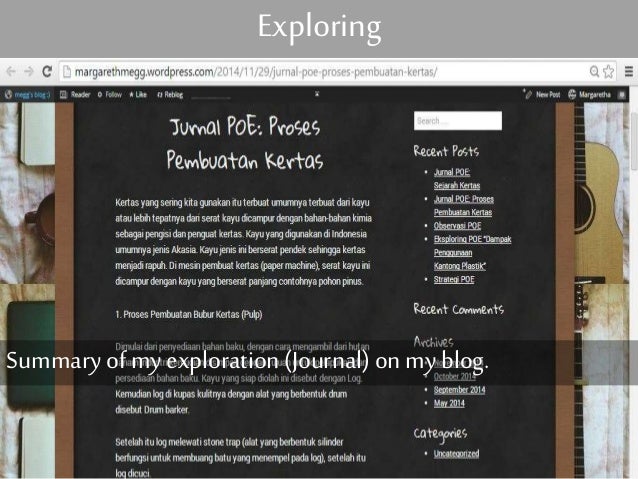Image resolution: width=638 pixels, height=479 pixels.
Task: Click the post title Jurnal POE: Proses Pembuatan Kertas
Action: pyautogui.click(x=245, y=143)
